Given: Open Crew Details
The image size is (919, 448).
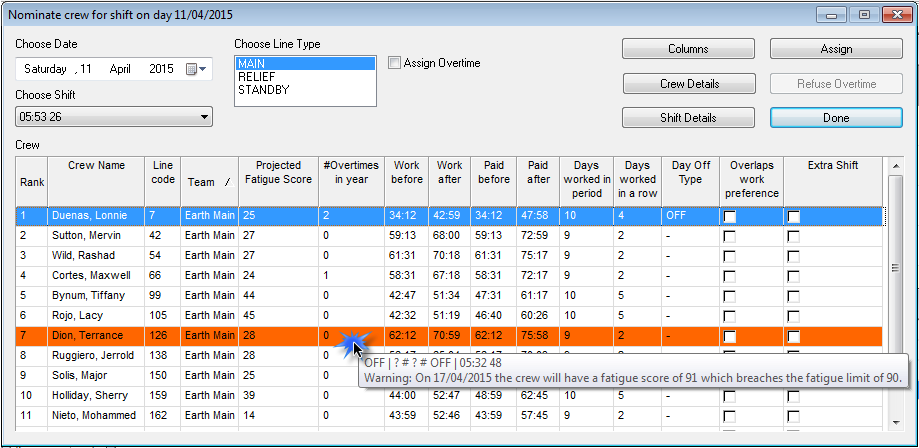Looking at the screenshot, I should point(688,84).
